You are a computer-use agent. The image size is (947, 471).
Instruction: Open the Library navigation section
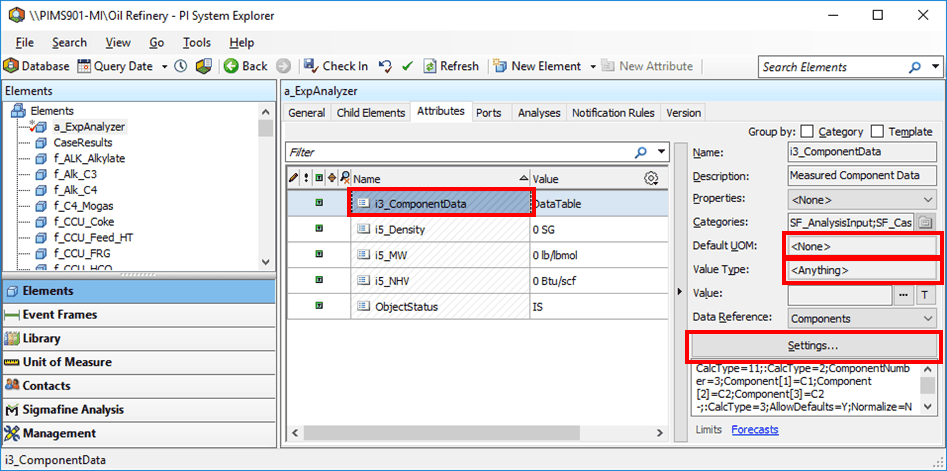click(139, 338)
